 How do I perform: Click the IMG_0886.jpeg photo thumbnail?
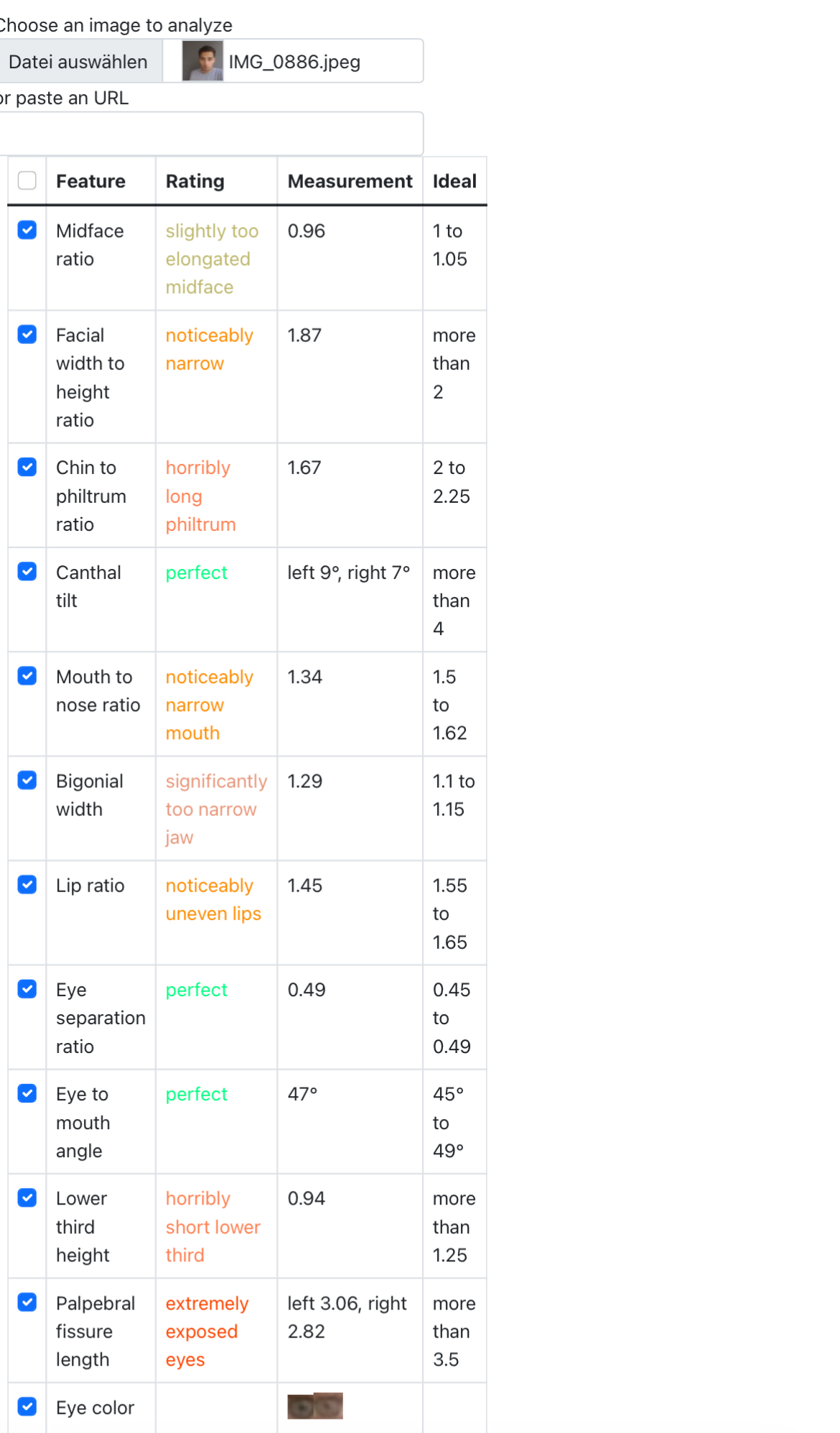click(202, 61)
